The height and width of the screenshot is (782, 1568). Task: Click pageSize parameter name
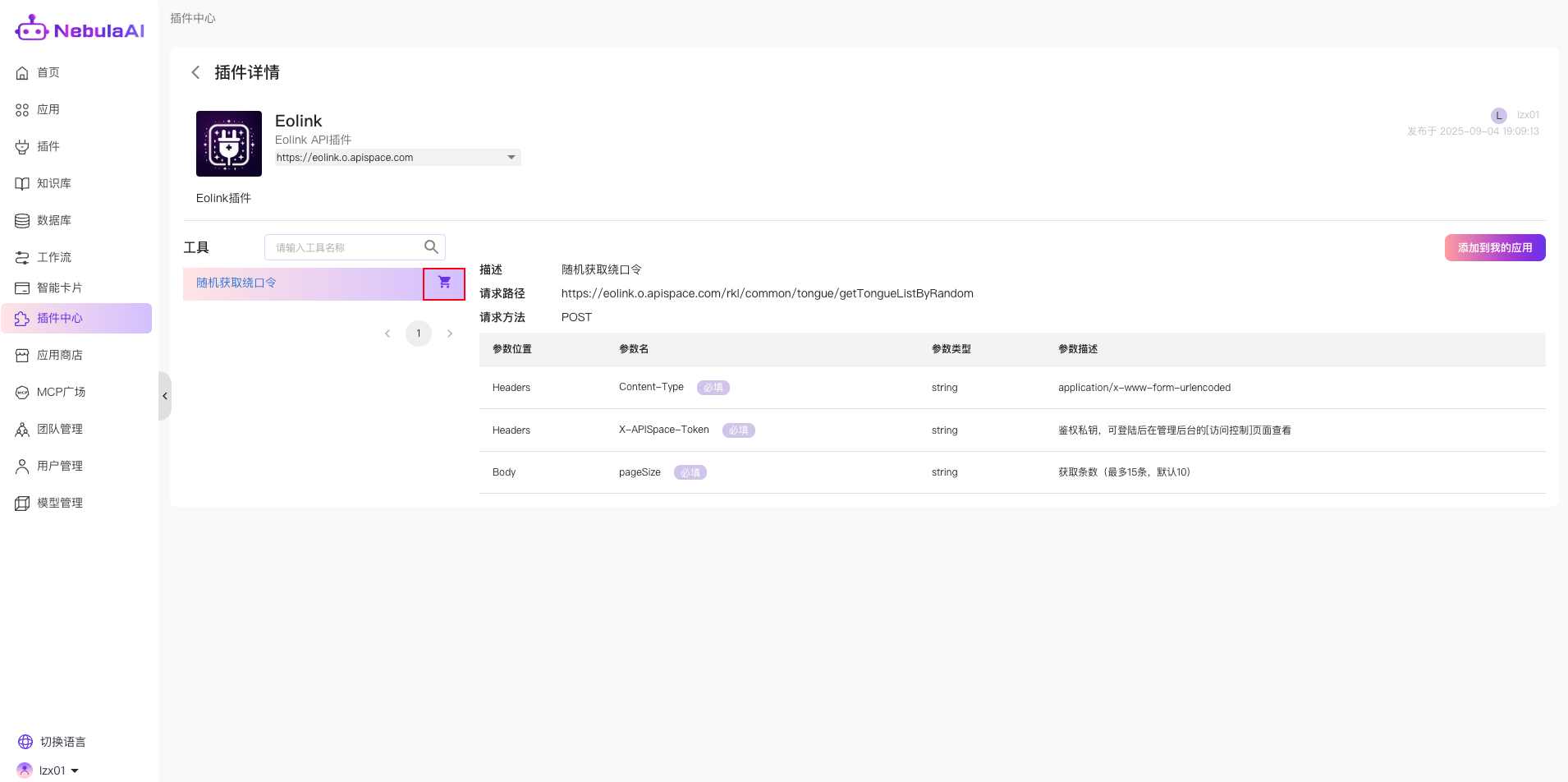pyautogui.click(x=640, y=472)
